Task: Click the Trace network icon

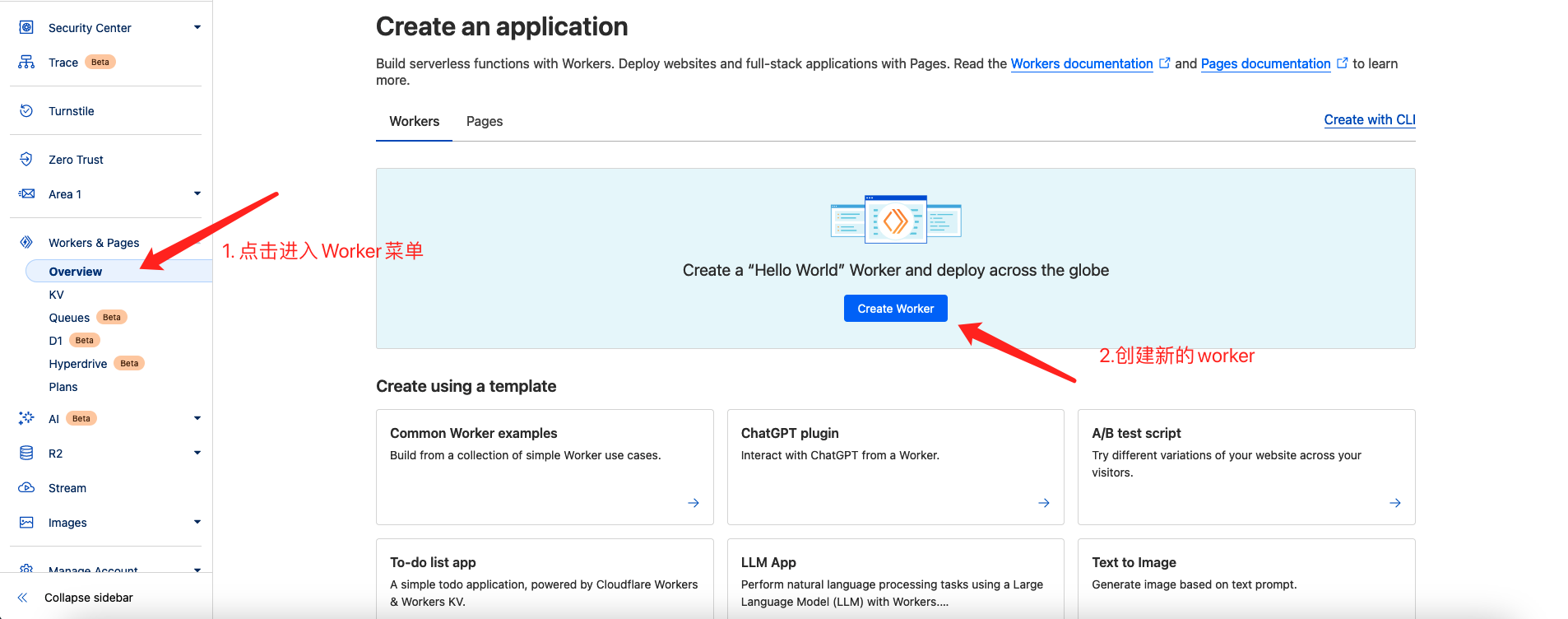Action: tap(26, 62)
